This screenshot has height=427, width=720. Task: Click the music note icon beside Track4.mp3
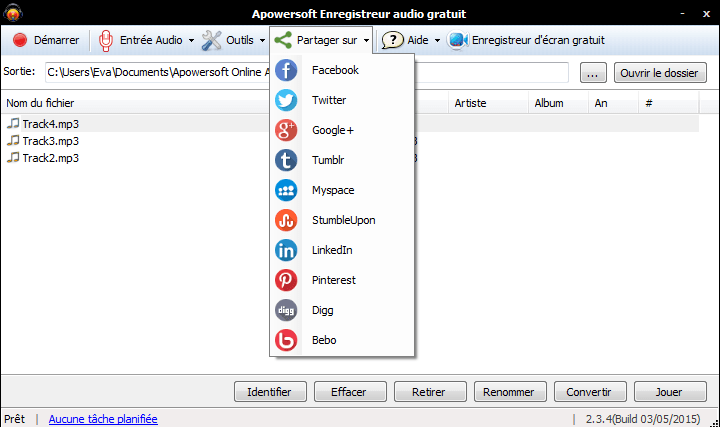[x=13, y=123]
